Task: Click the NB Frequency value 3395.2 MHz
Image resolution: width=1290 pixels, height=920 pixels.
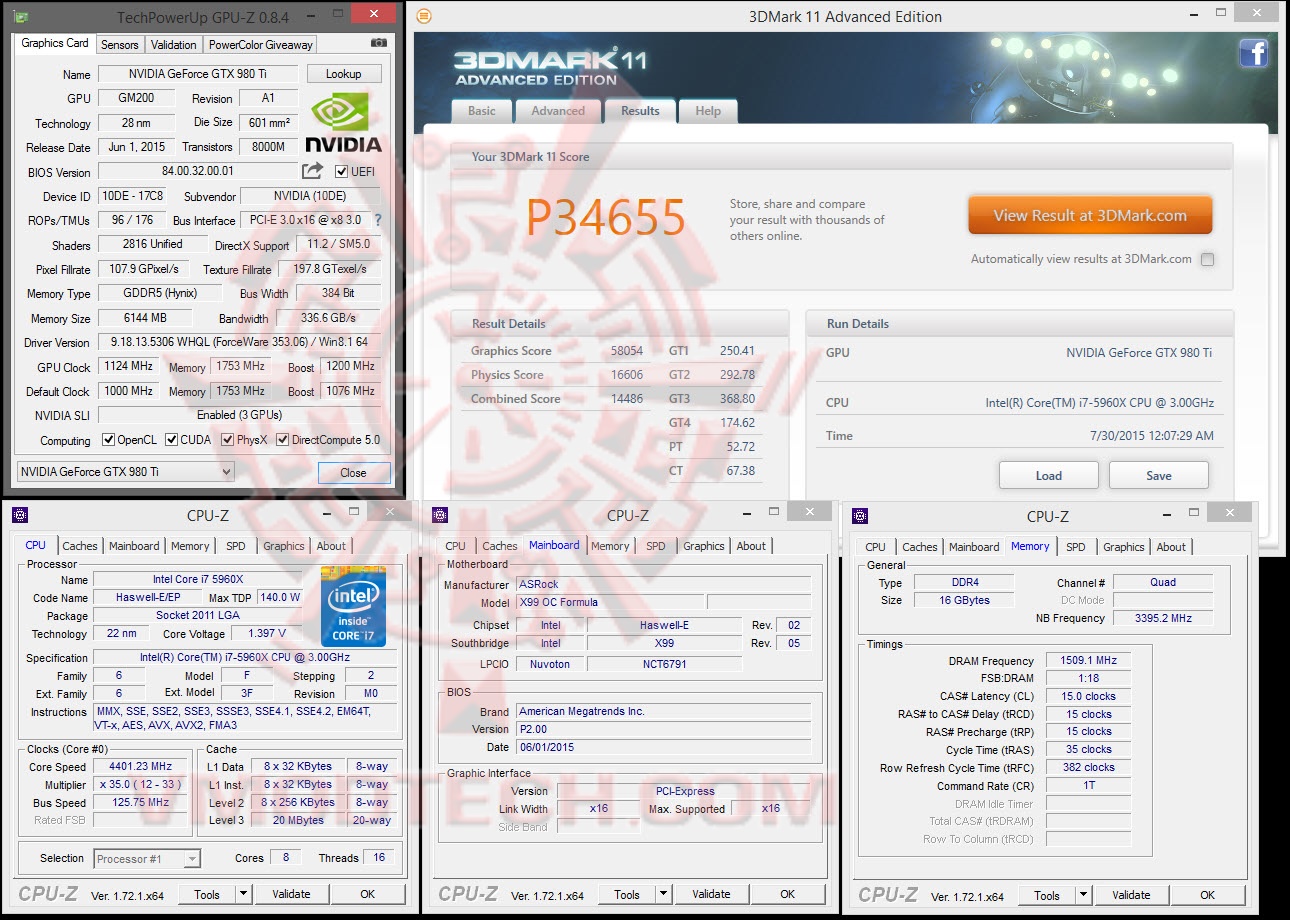Action: coord(1163,618)
